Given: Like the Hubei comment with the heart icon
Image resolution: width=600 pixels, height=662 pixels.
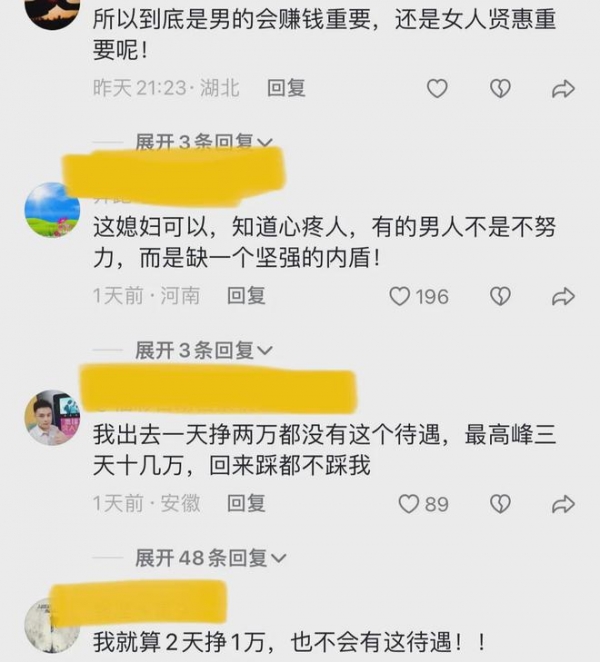Looking at the screenshot, I should [437, 89].
